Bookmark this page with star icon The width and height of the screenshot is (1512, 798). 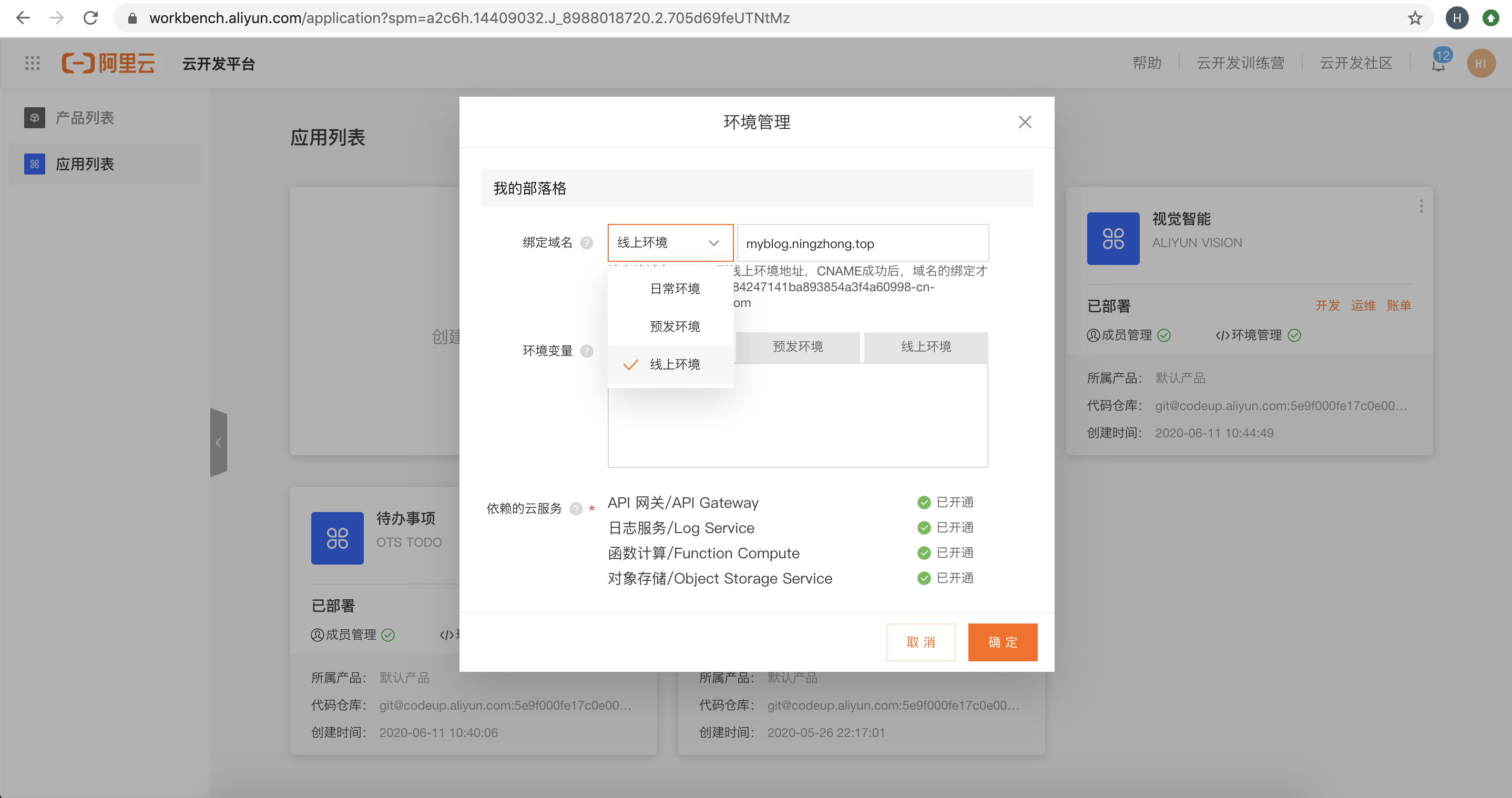1415,18
